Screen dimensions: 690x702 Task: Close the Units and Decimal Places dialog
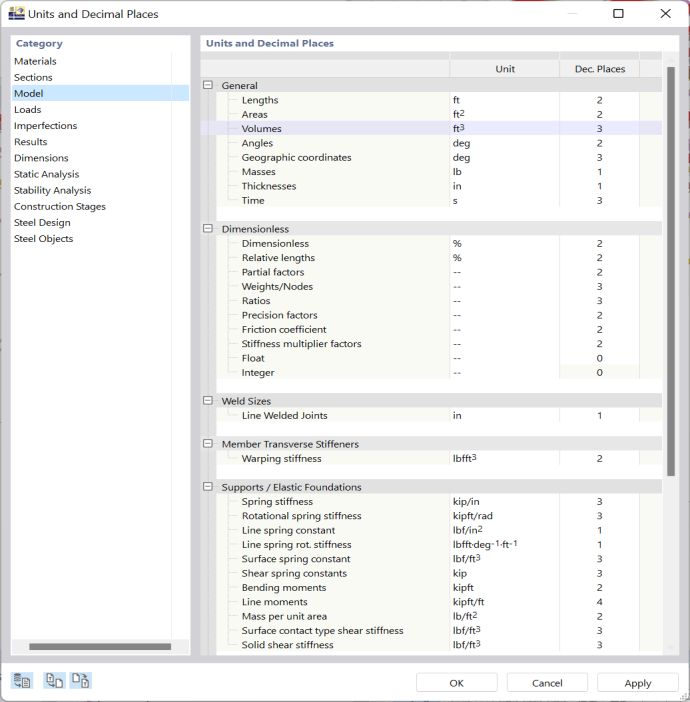click(x=665, y=13)
